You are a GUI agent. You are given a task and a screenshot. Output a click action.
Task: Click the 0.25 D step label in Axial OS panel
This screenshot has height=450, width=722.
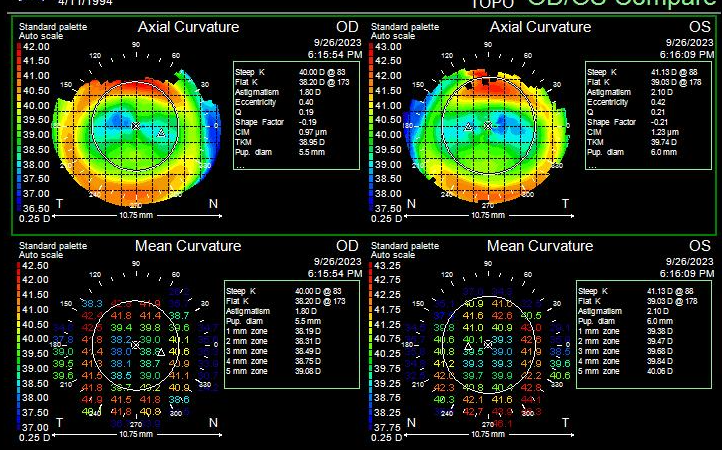click(x=386, y=219)
